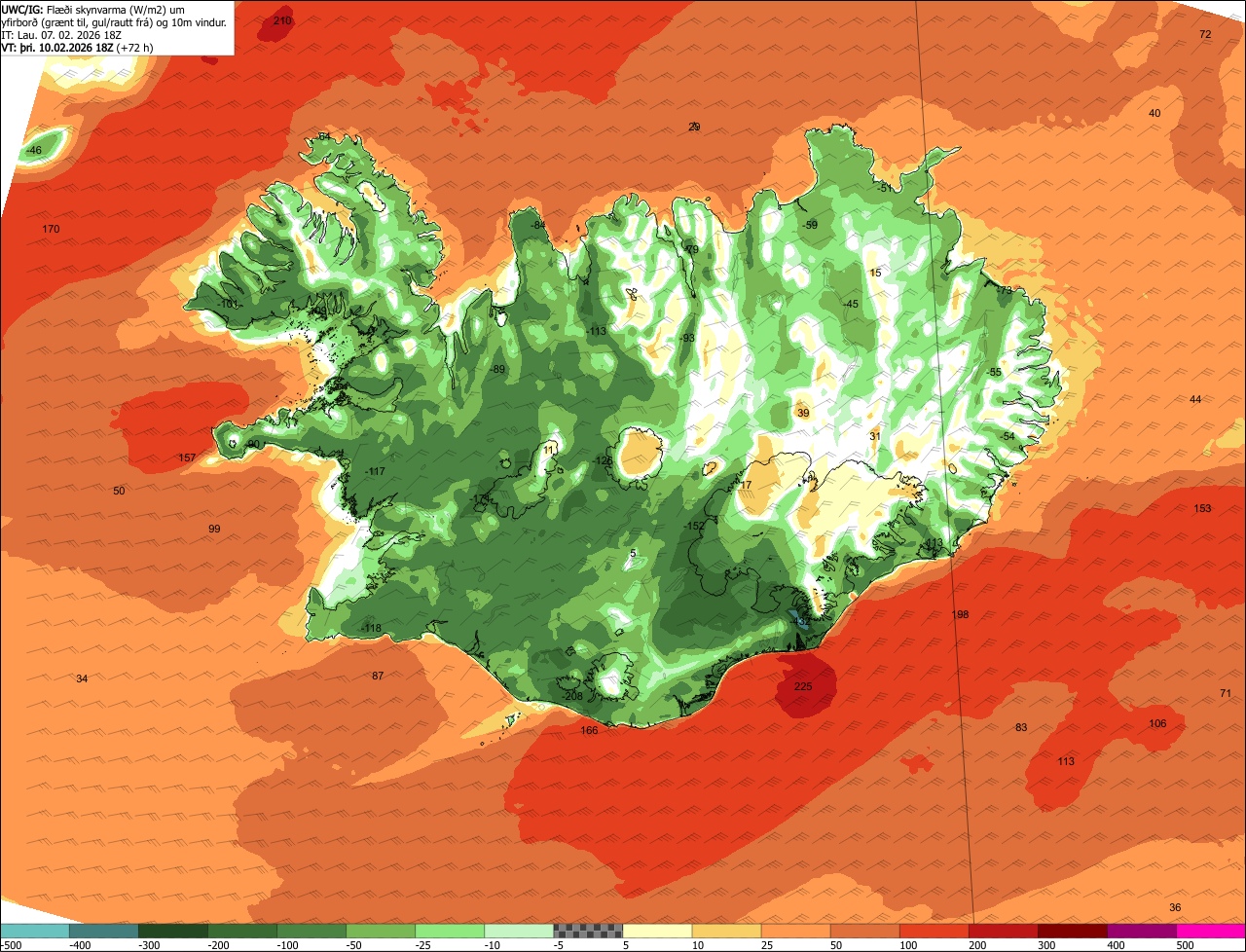This screenshot has width=1246, height=952.
Task: Select the 225 value in dark red patch
Action: [803, 686]
